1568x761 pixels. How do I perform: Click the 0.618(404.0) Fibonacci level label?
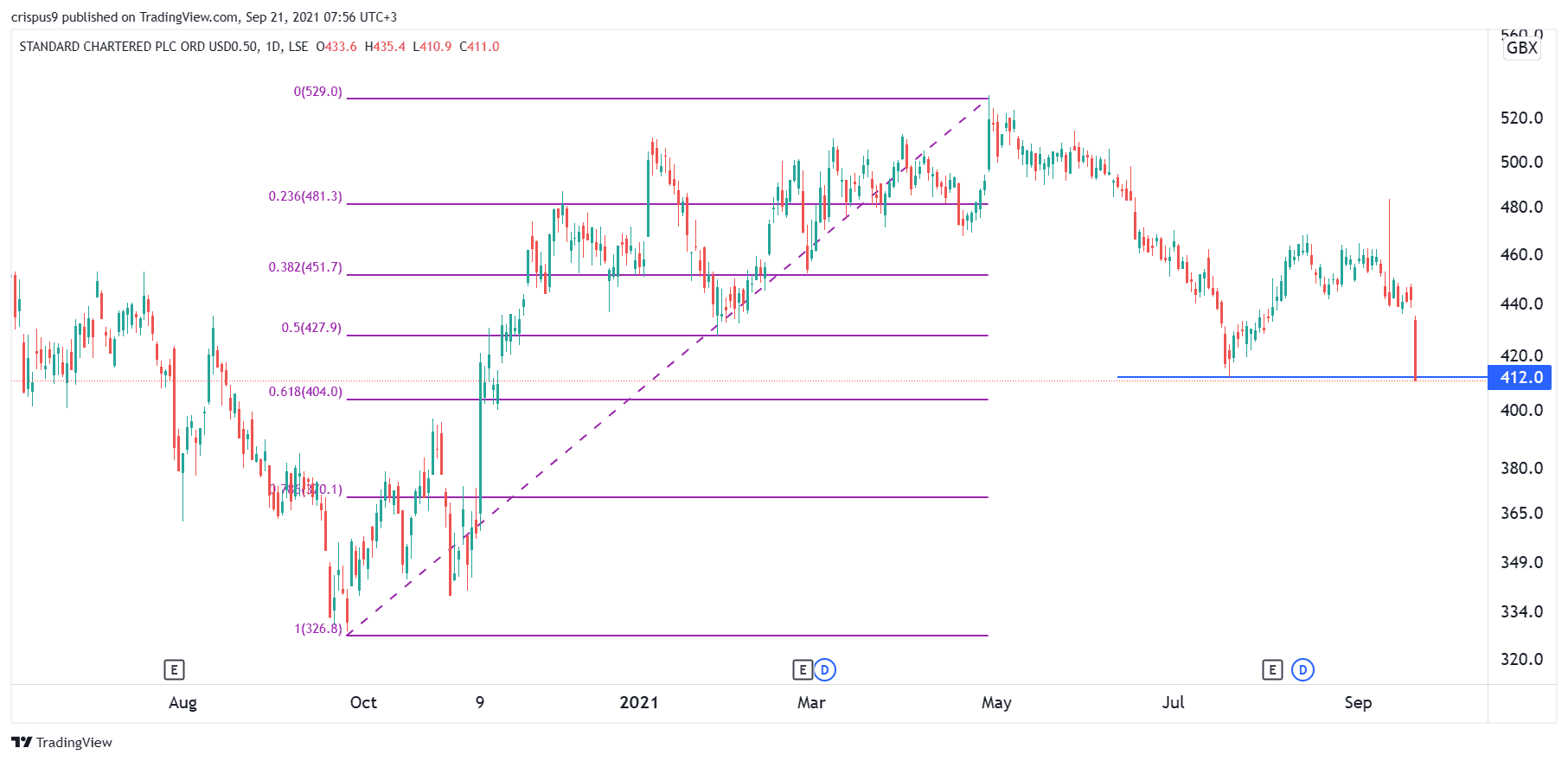(305, 392)
